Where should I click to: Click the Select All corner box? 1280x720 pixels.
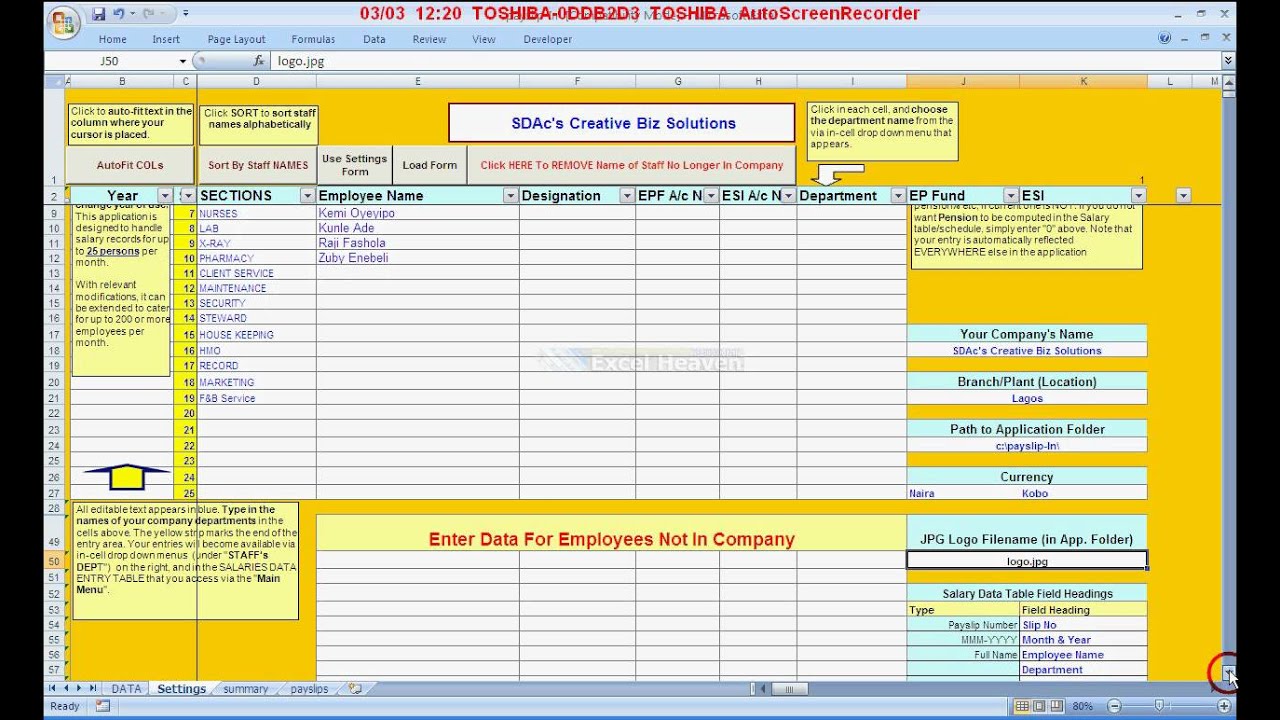54,81
